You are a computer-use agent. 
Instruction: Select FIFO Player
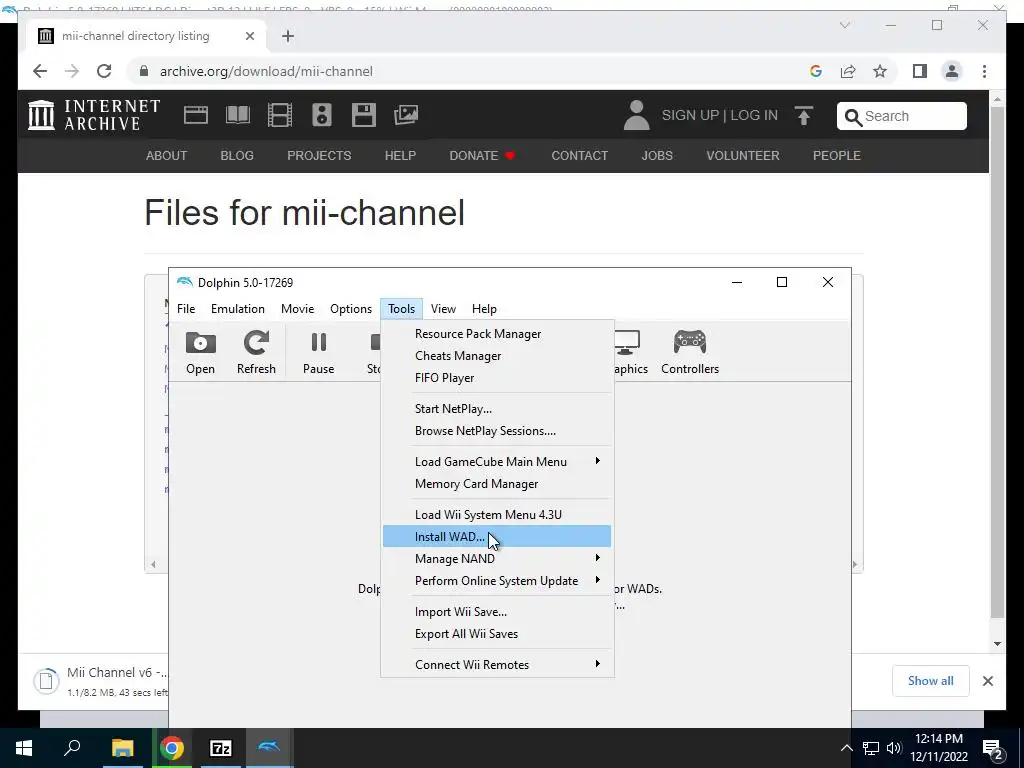click(x=497, y=378)
